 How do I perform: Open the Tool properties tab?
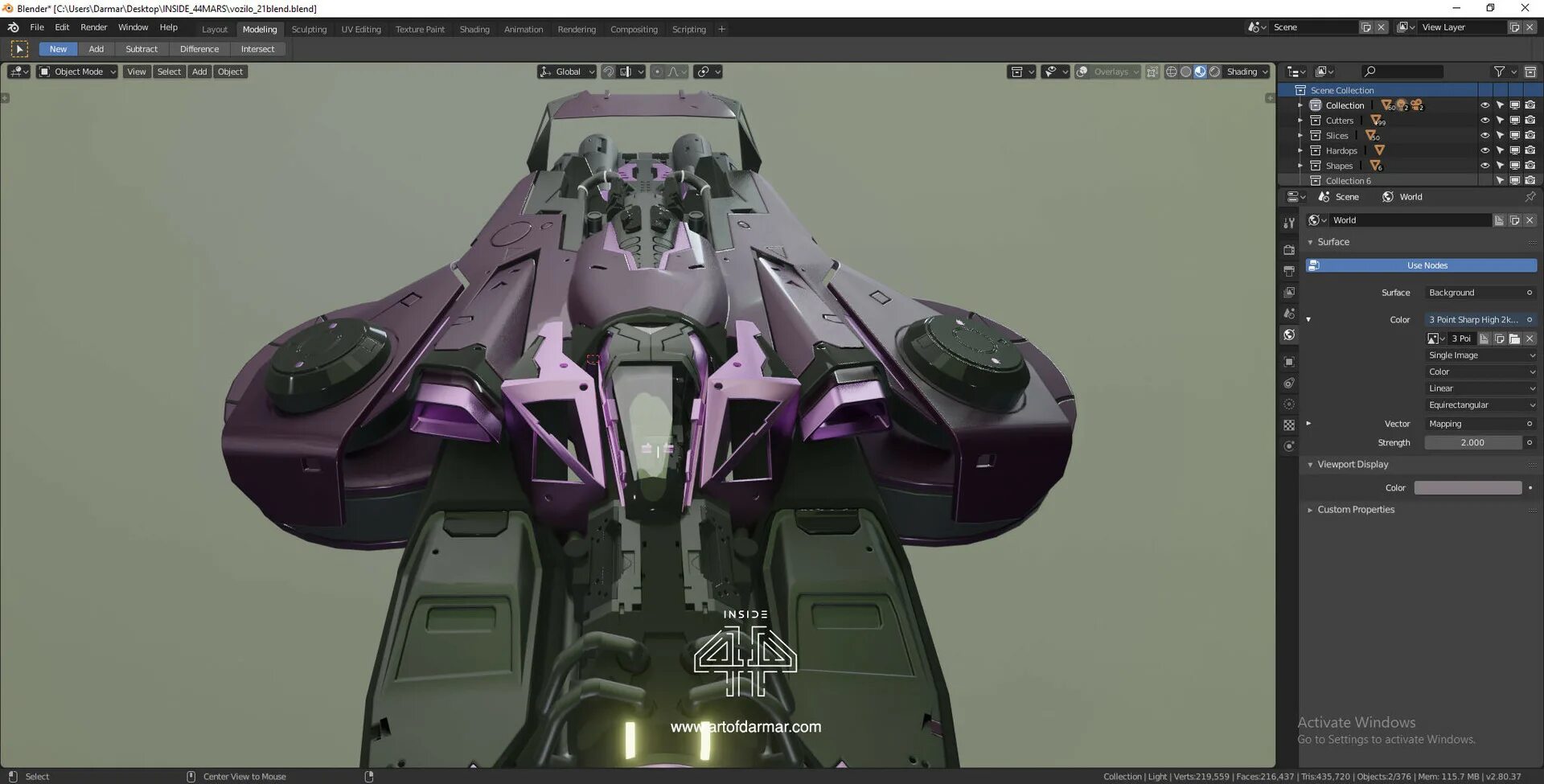coord(1289,223)
